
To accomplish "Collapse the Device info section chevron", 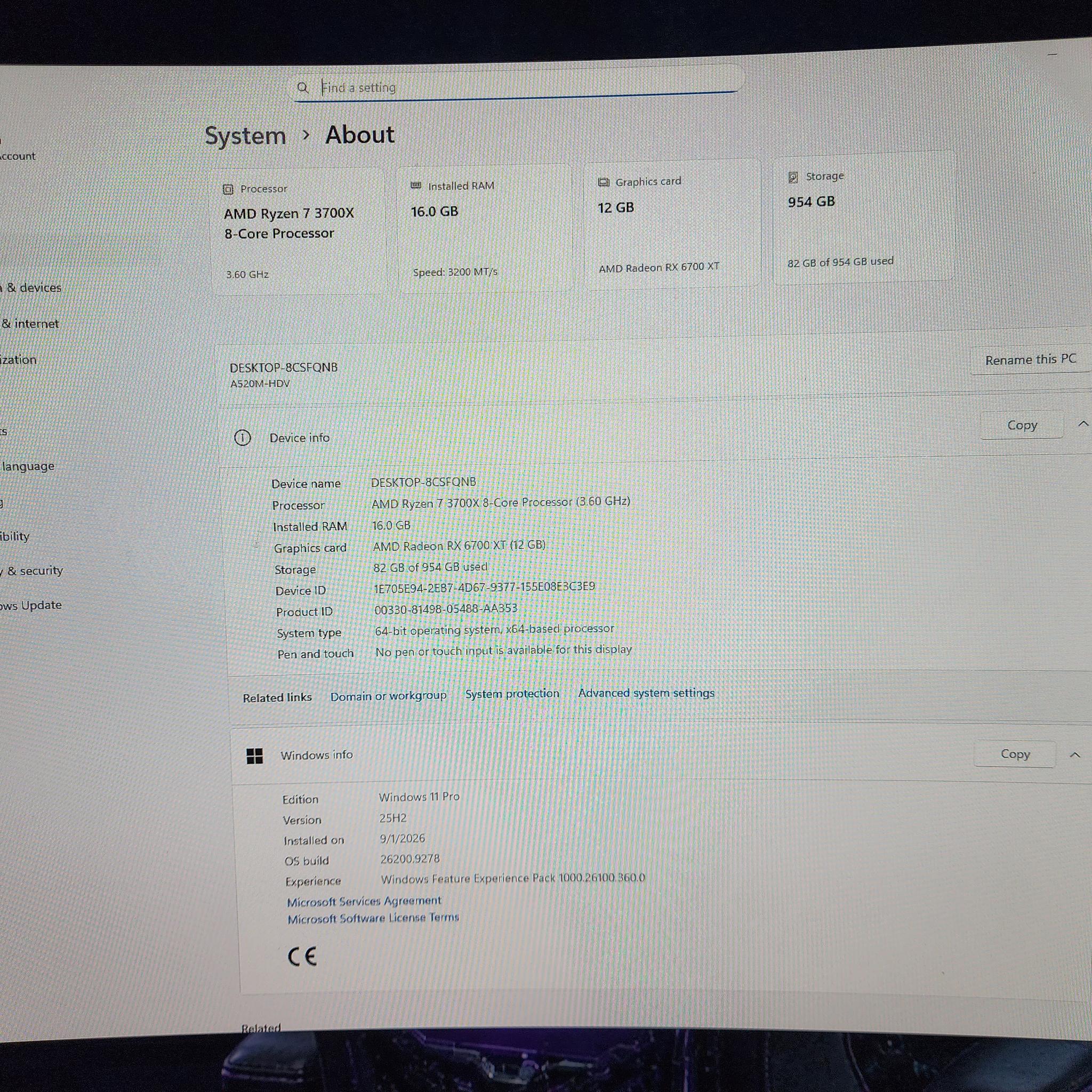I will 1082,424.
